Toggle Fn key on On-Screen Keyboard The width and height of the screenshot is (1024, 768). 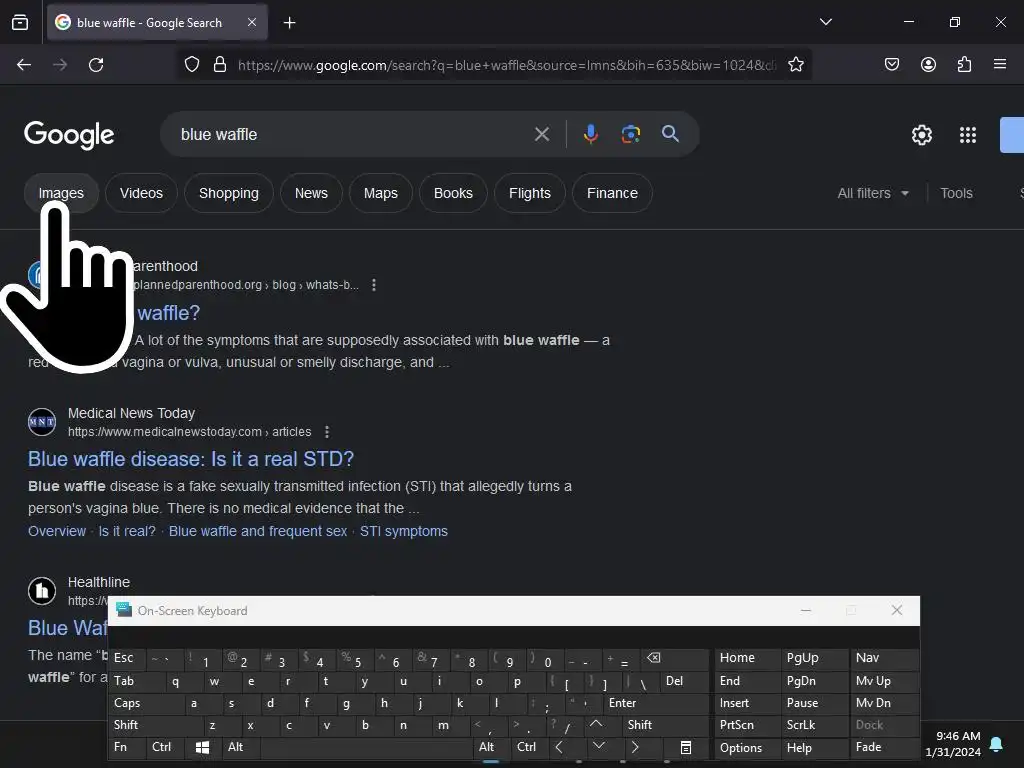tap(127, 747)
